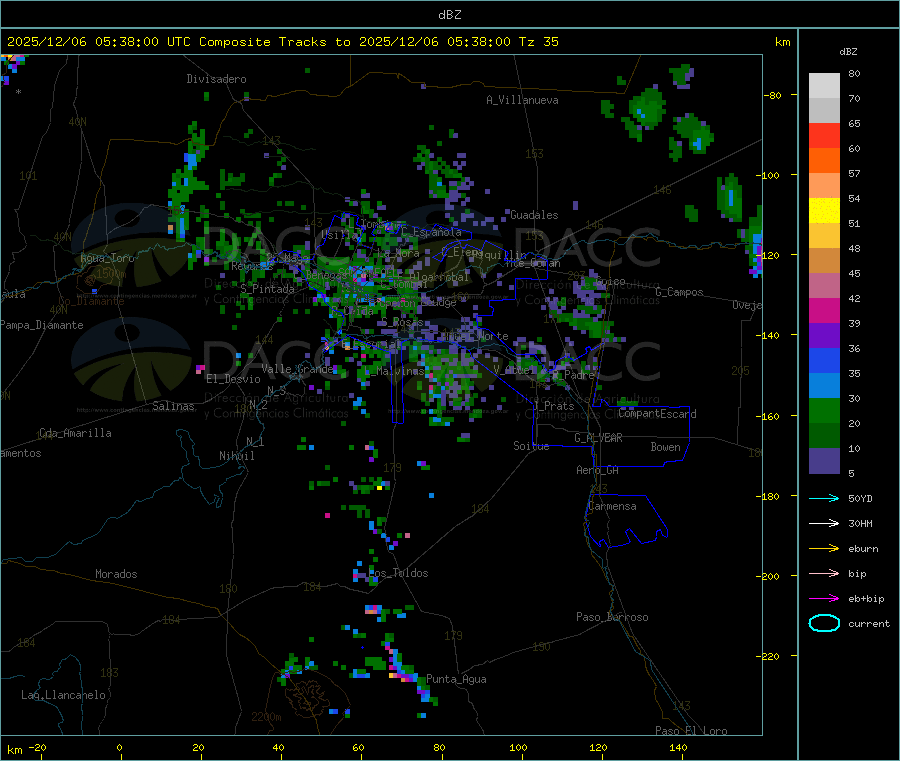The height and width of the screenshot is (761, 900).
Task: Click the 'km' unit label at top right
Action: tap(782, 42)
